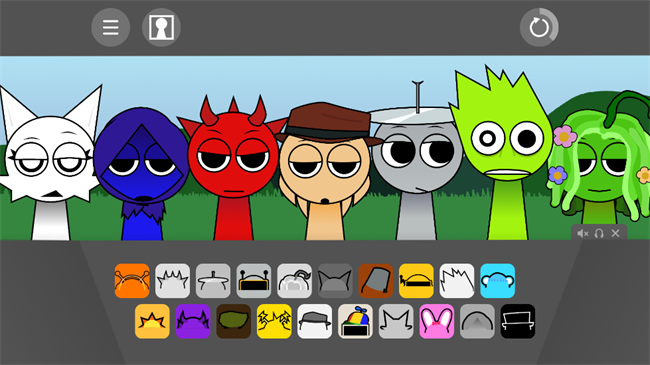Pick the purple horned hair icon
650x365 pixels.
tap(193, 321)
